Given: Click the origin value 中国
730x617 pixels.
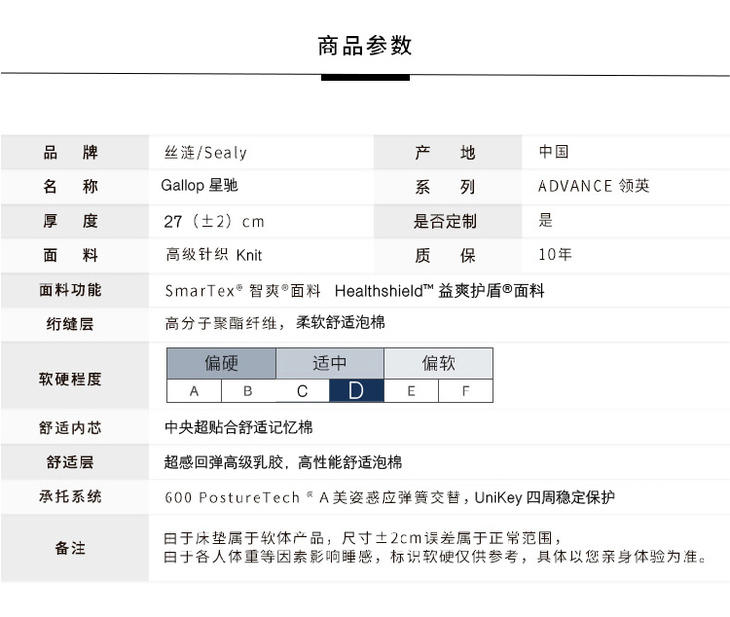Looking at the screenshot, I should click(554, 152).
